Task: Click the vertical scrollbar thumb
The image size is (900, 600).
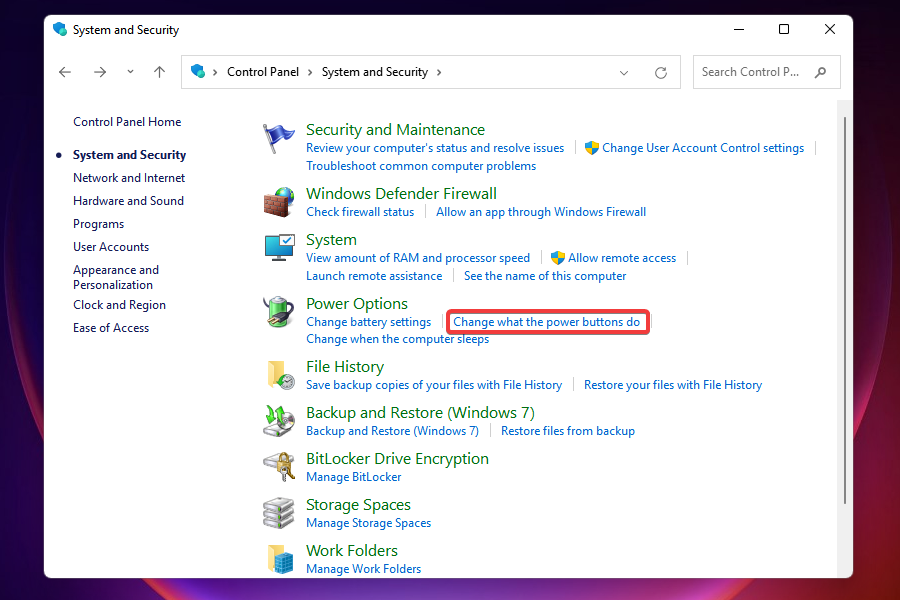Action: 844,311
